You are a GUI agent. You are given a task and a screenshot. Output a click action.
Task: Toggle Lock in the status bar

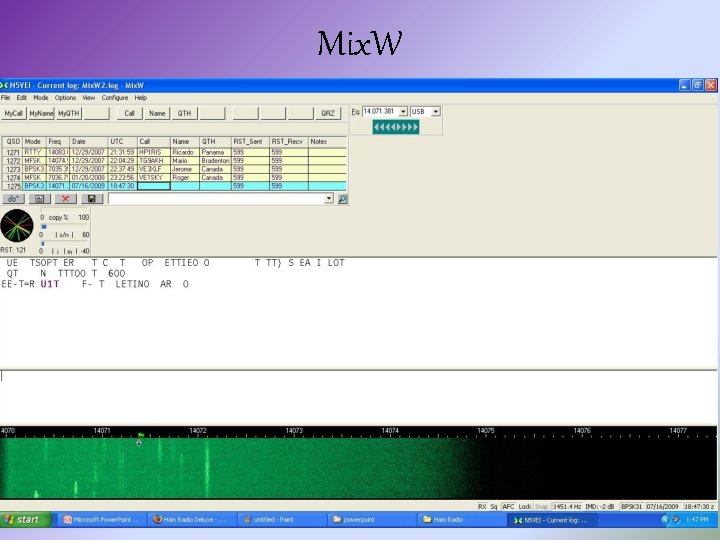coord(525,506)
